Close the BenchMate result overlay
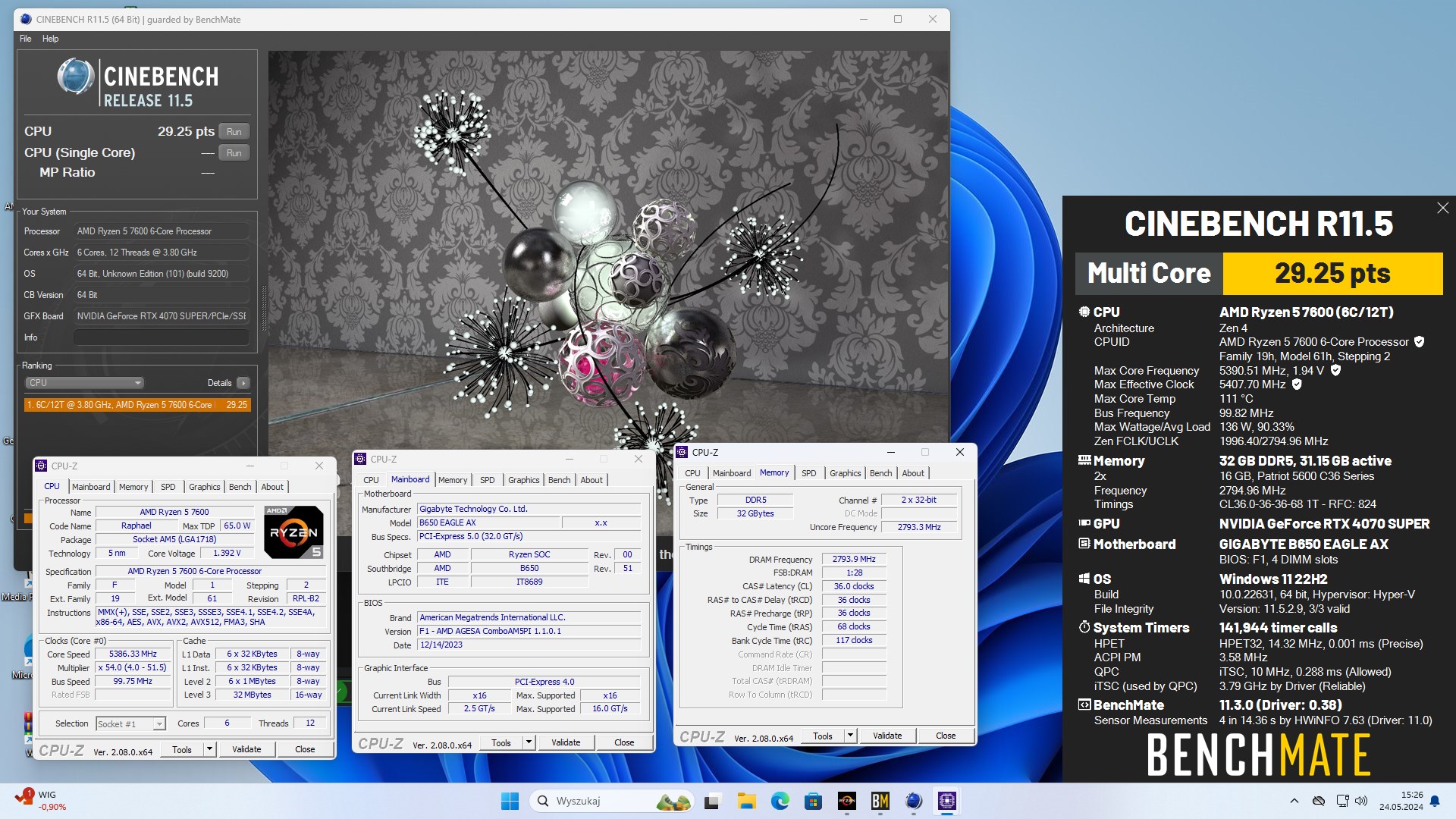This screenshot has height=819, width=1456. 1442,208
